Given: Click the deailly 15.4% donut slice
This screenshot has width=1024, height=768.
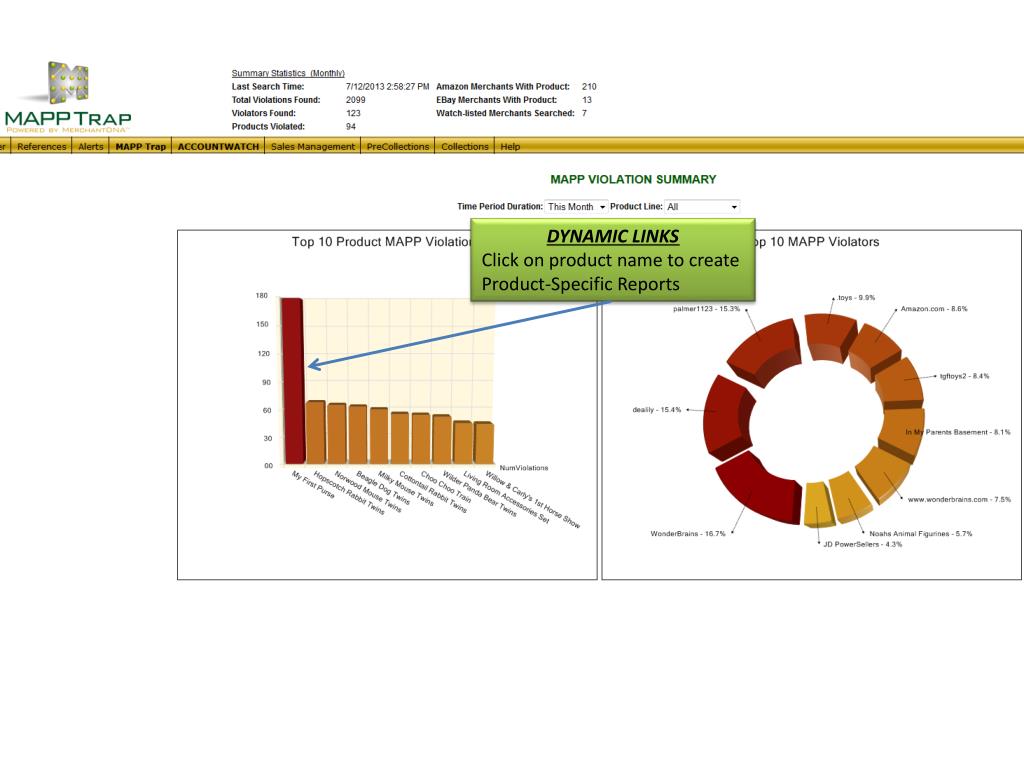Looking at the screenshot, I should [727, 418].
